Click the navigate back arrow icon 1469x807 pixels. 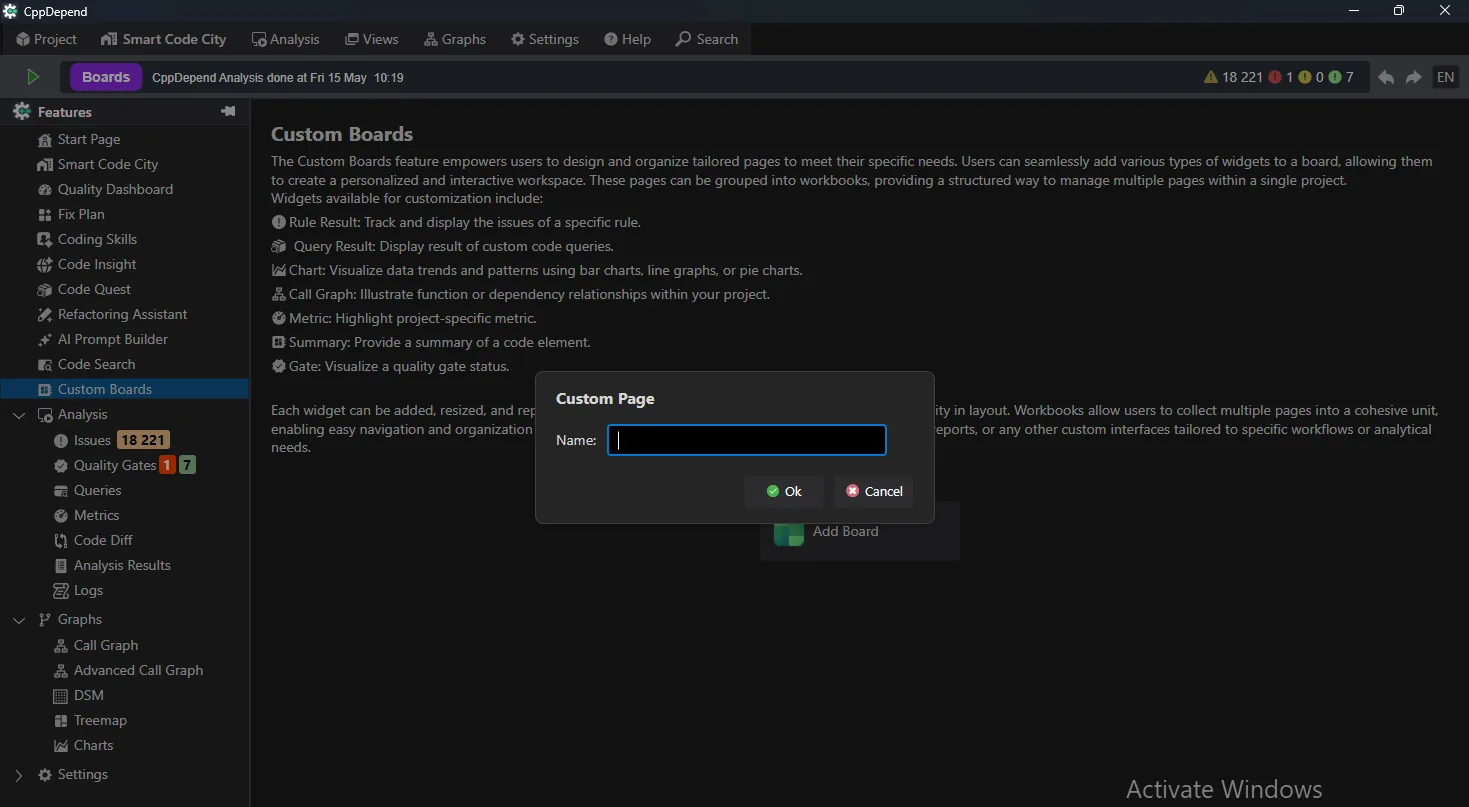(1386, 77)
